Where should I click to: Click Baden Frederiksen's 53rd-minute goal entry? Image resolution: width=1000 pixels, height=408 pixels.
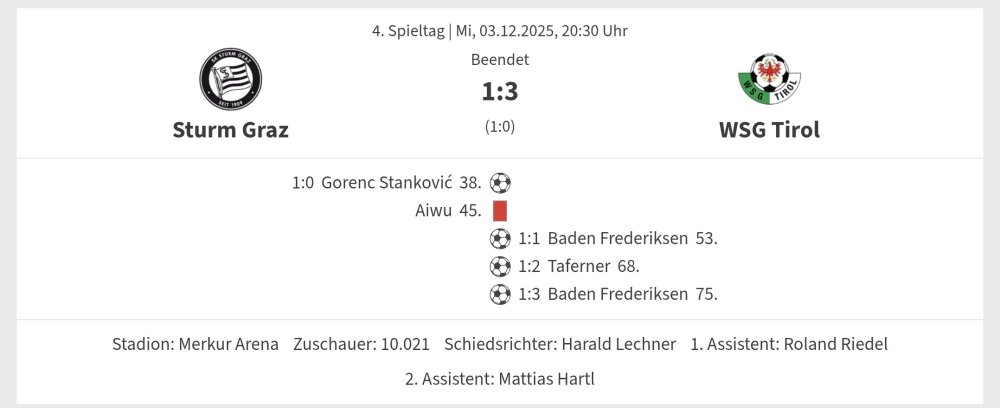(x=618, y=238)
